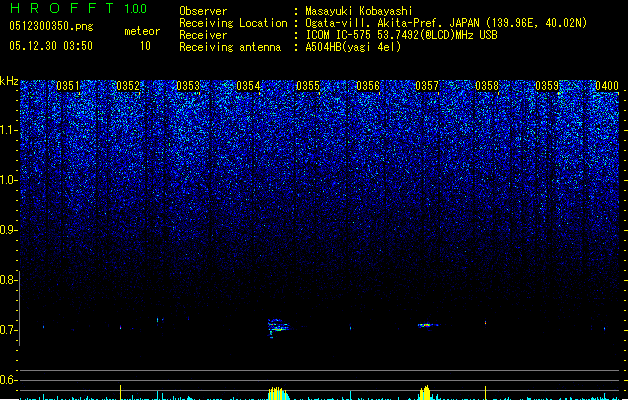
Task: Click the yellow-cyan intensity burst after 0354
Action: [278, 393]
